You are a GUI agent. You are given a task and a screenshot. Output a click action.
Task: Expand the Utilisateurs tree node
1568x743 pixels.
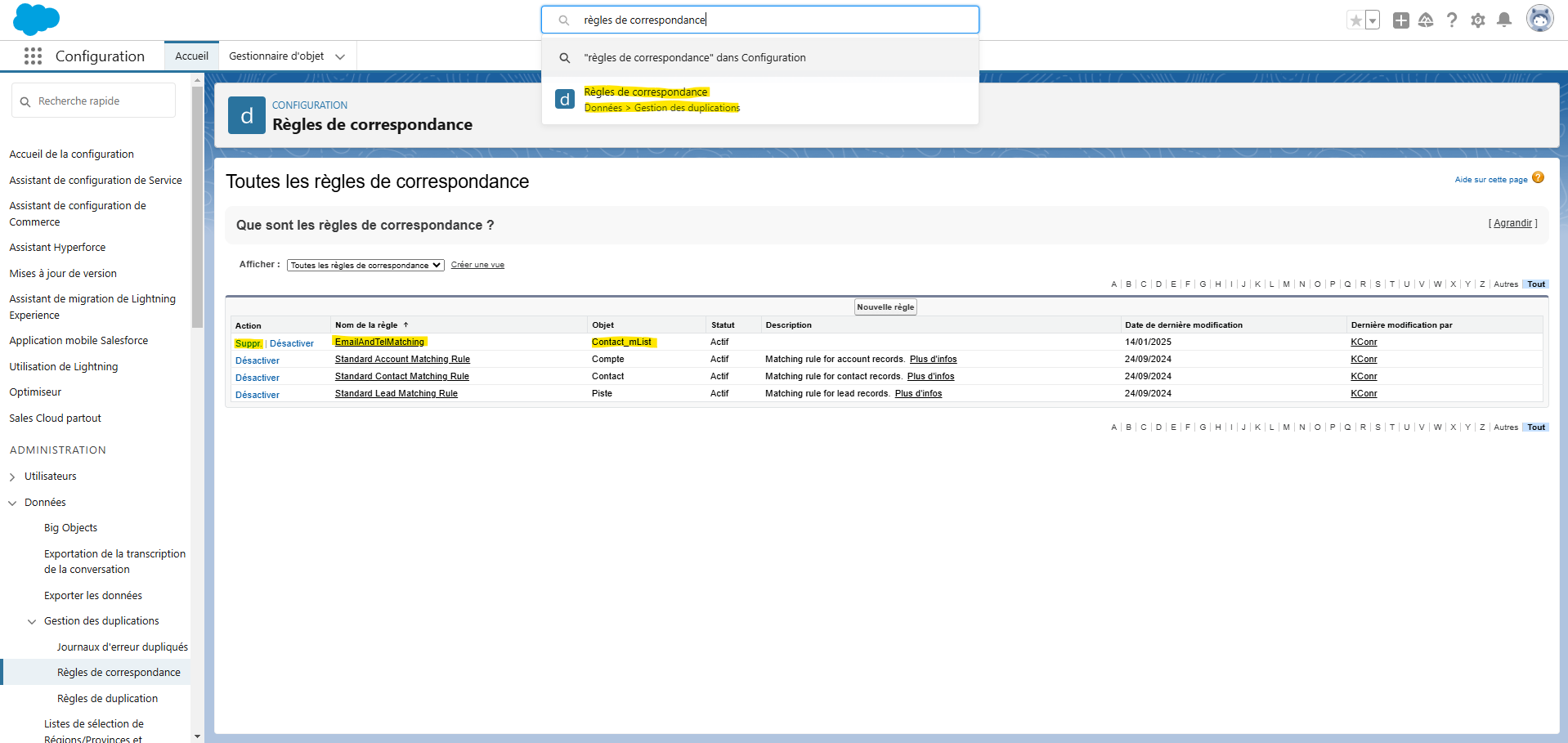click(12, 477)
